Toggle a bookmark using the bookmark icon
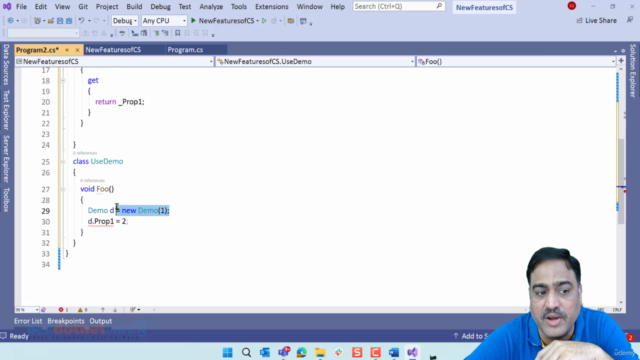 (x=178, y=33)
